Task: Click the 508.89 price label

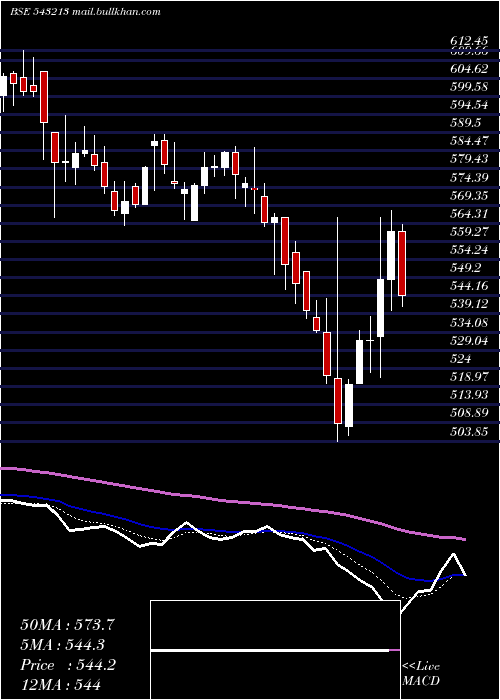Action: (x=469, y=413)
